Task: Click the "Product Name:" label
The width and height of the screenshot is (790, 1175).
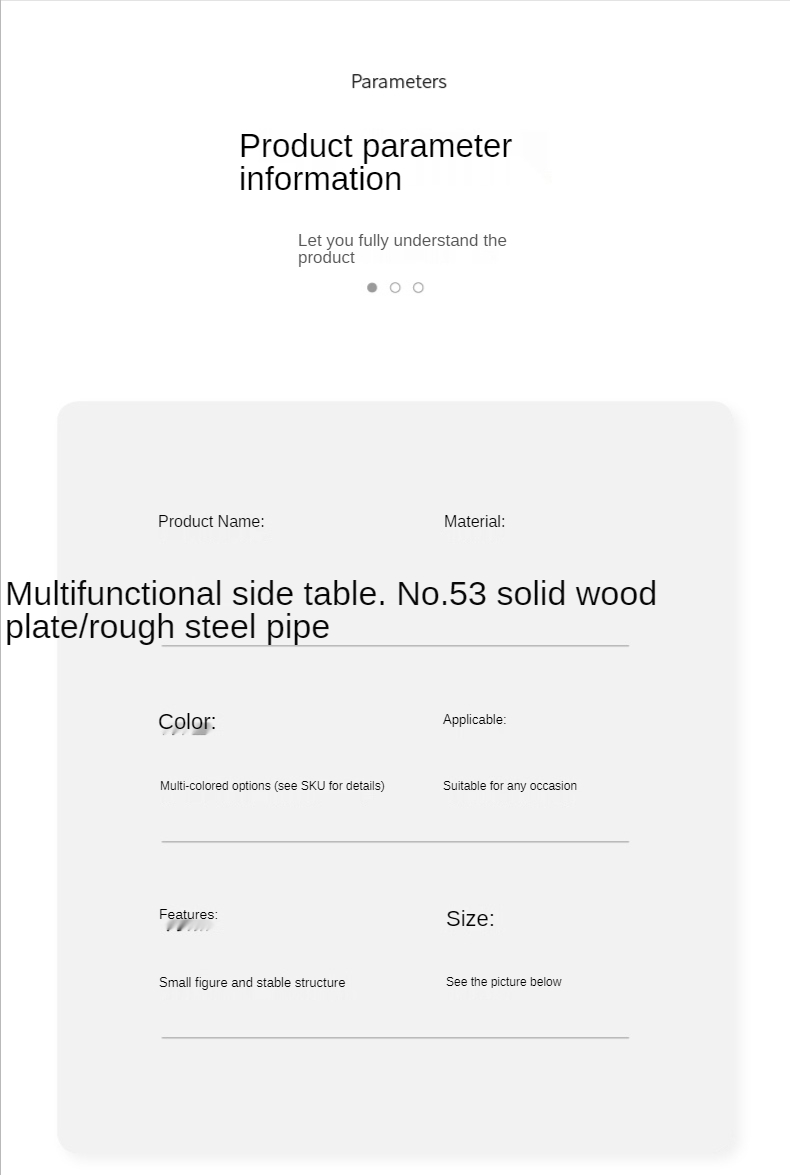Action: coord(211,521)
